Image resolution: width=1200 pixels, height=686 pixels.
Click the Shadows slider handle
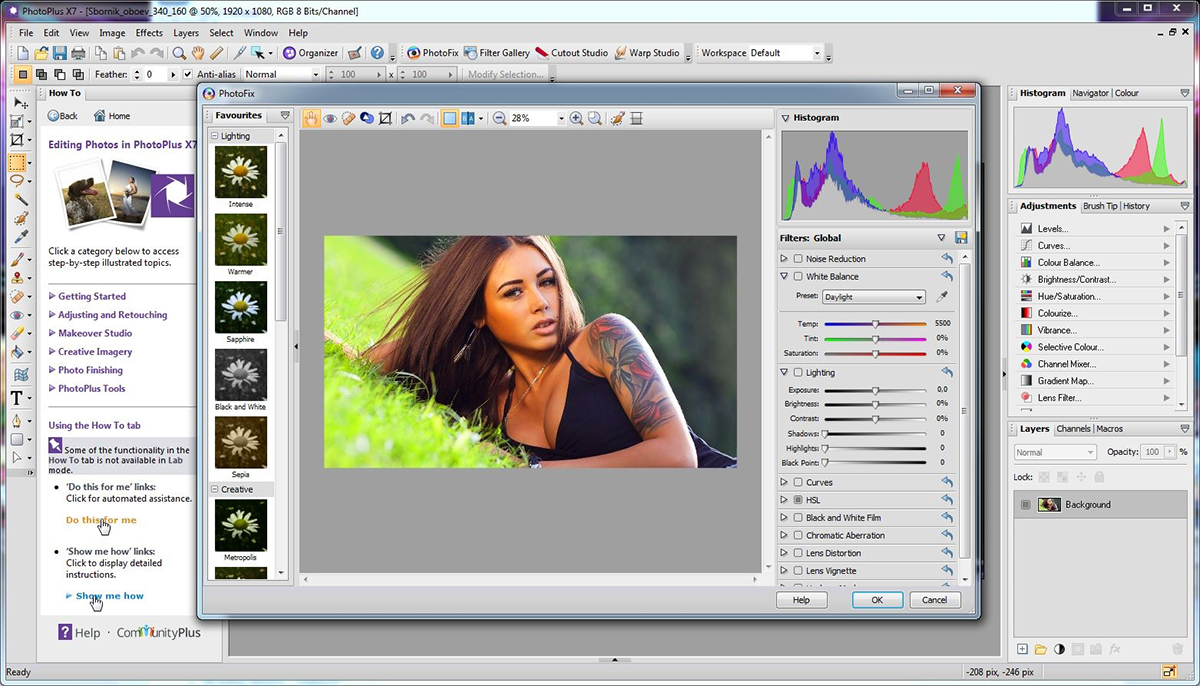pyautogui.click(x=825, y=434)
